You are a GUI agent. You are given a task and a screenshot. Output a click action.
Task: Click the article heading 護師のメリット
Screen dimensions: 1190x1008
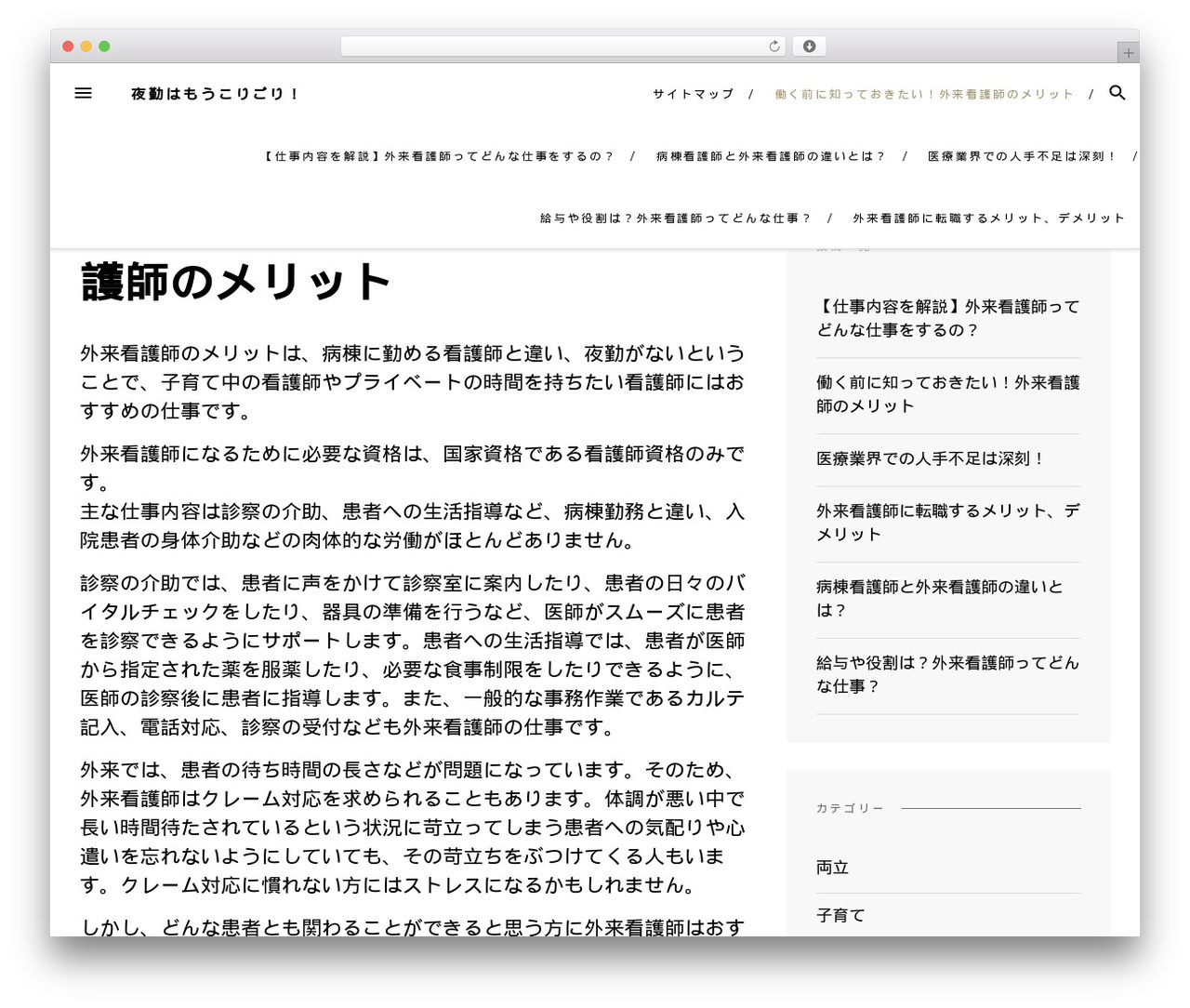pyautogui.click(x=235, y=280)
